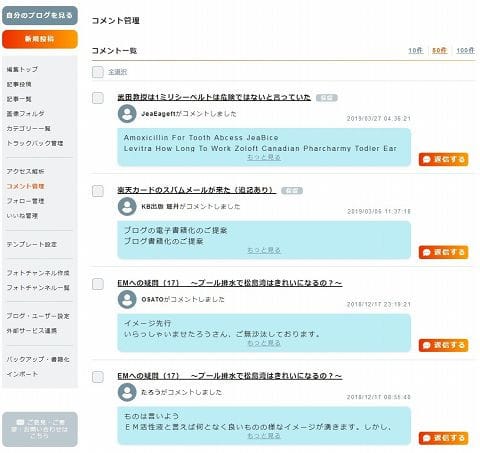
Task: Check the box for JeaEageft's comment
Action: click(x=98, y=98)
